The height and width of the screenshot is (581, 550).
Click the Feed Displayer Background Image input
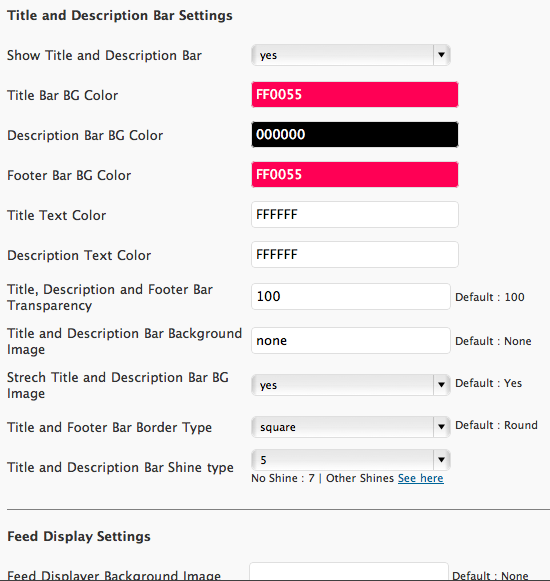[349, 572]
